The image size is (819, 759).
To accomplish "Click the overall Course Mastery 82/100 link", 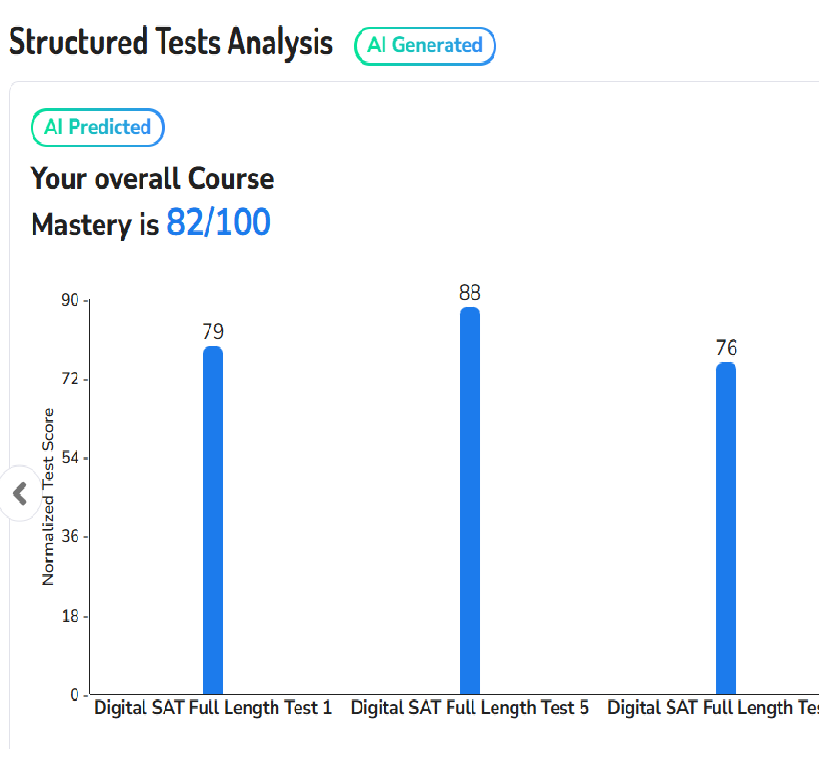I will (218, 221).
